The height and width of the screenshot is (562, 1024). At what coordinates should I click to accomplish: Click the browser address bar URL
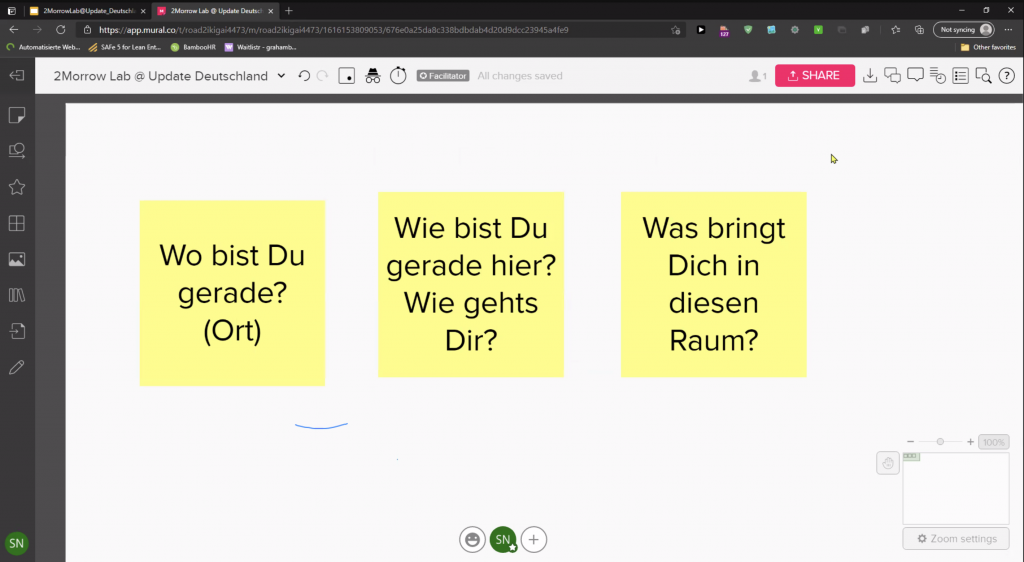tap(334, 29)
